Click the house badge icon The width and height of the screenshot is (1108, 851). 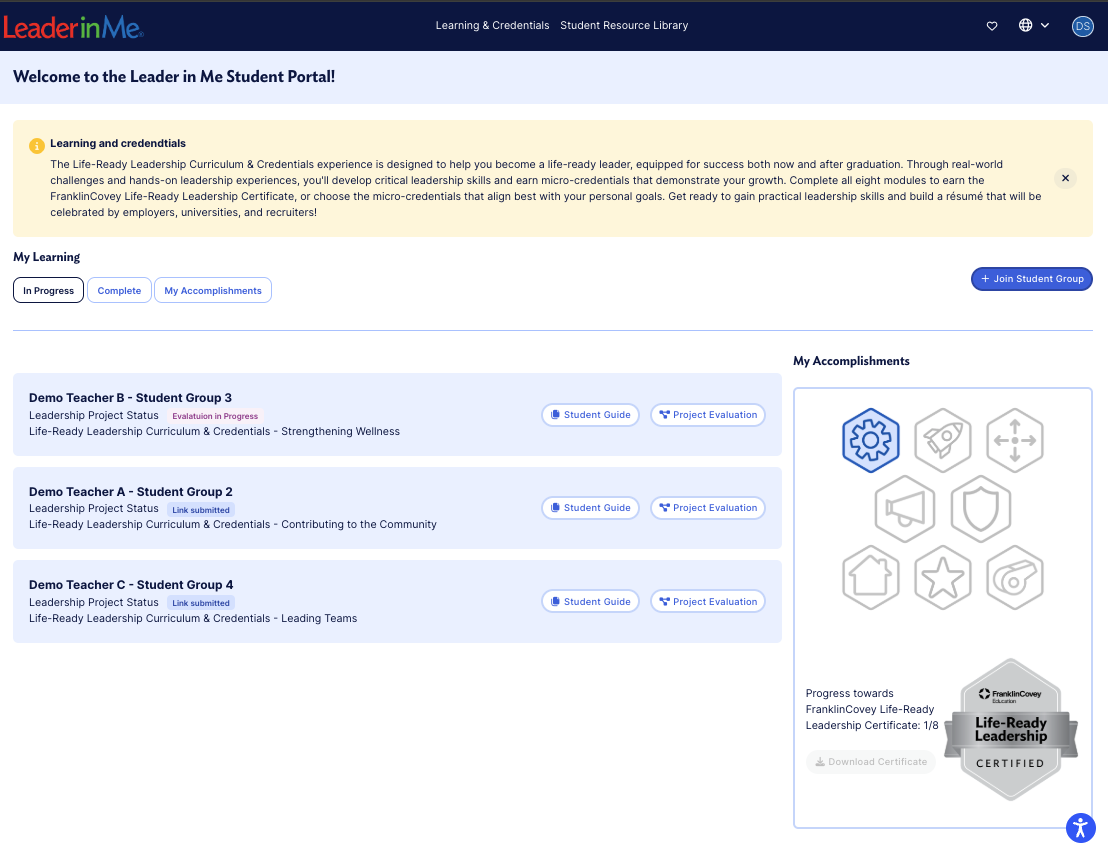click(x=871, y=577)
